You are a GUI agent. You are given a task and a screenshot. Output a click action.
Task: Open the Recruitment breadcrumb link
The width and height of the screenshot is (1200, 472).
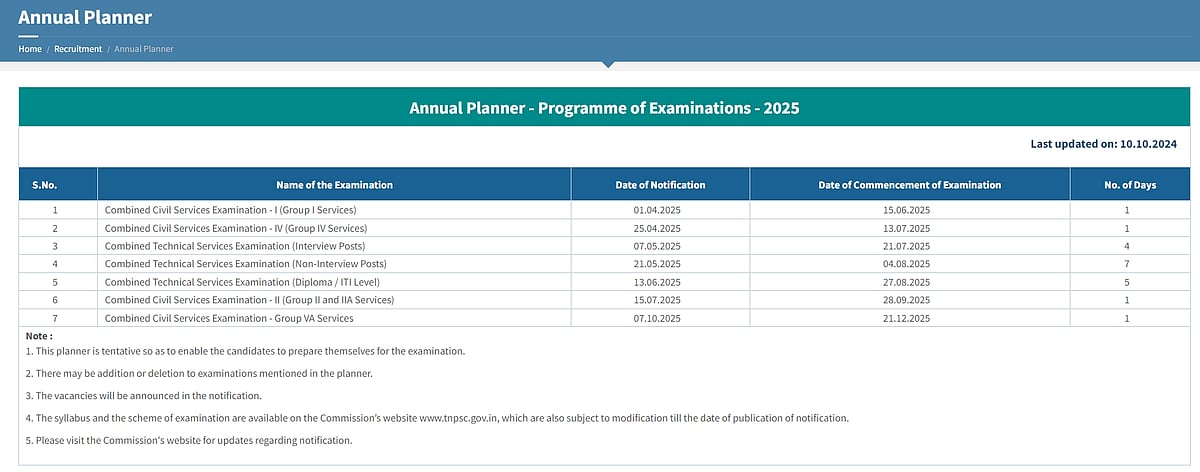pyautogui.click(x=78, y=49)
